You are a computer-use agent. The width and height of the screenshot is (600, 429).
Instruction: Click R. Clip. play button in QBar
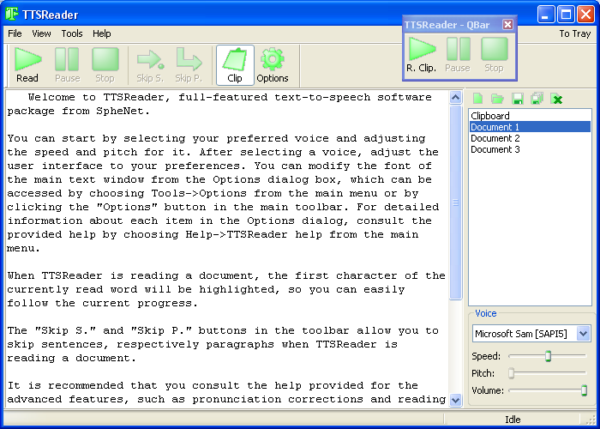(x=422, y=55)
